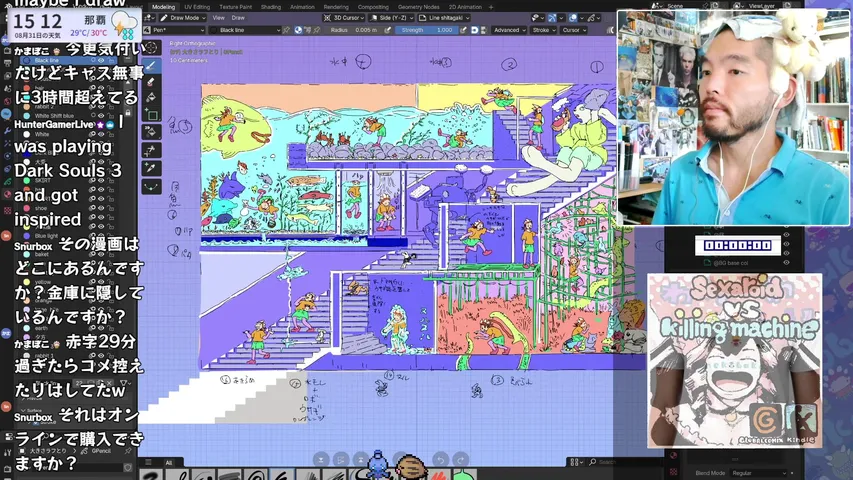Toggle the overlays button in header

[573, 18]
